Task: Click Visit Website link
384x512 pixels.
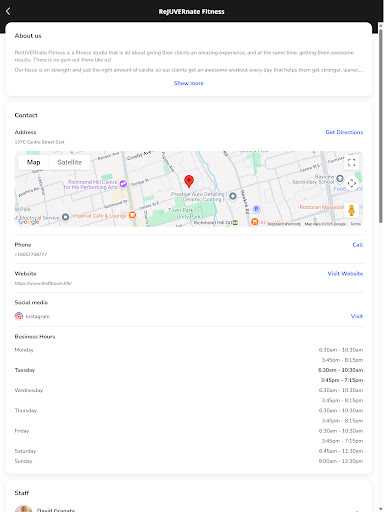Action: coord(345,274)
